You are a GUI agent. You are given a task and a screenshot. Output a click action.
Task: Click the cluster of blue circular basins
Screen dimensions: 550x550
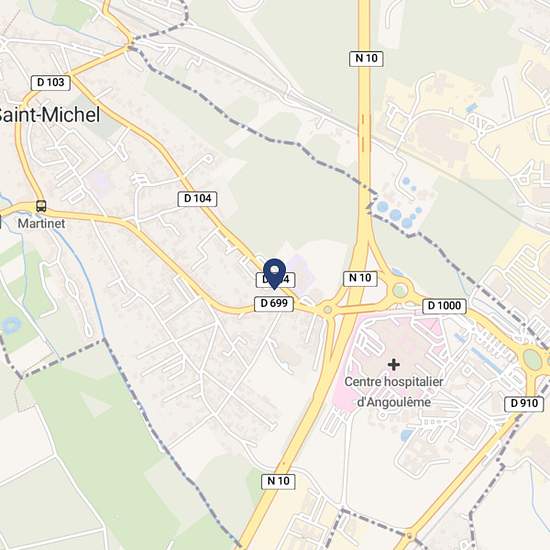pyautogui.click(x=401, y=205)
